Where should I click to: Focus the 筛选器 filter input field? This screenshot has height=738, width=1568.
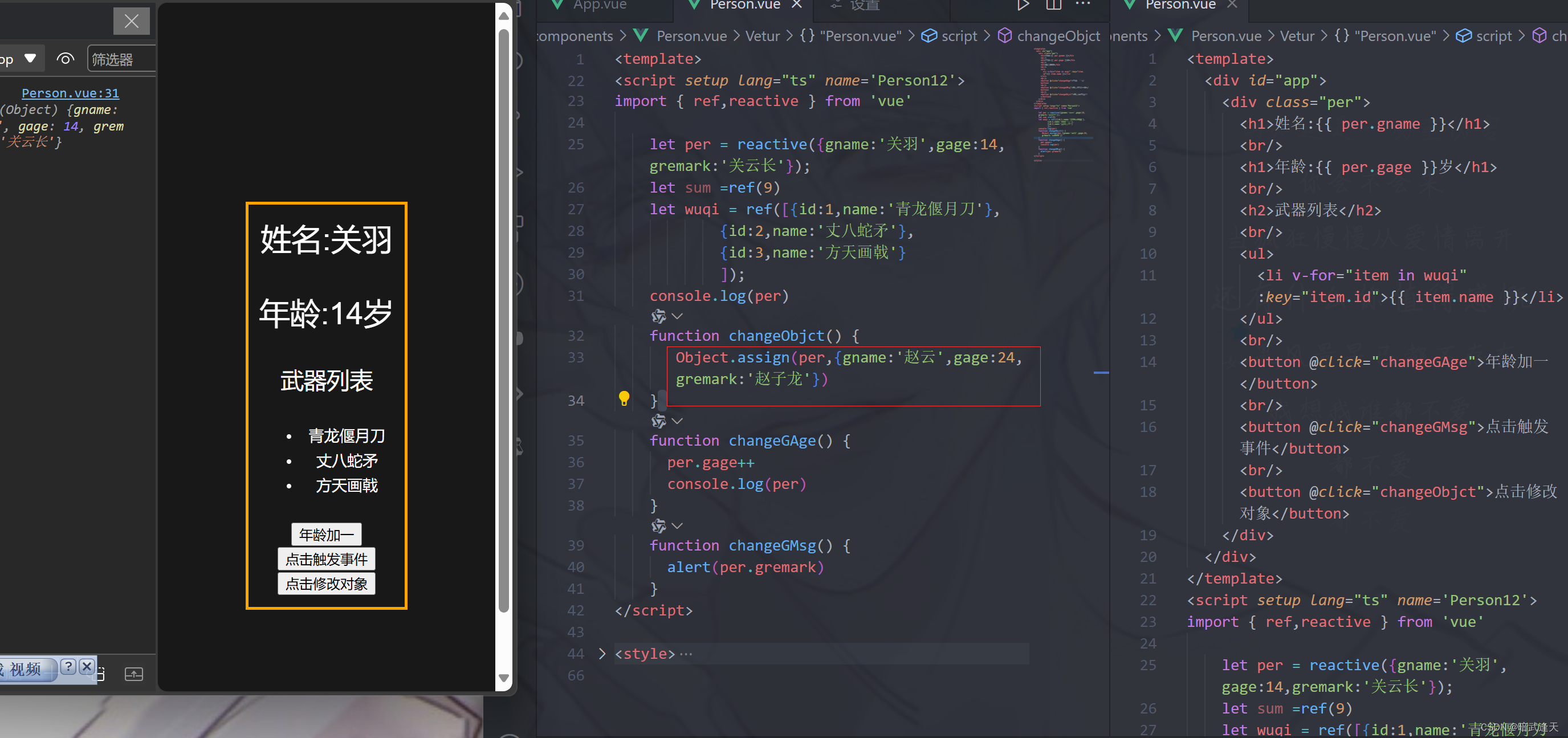click(x=122, y=59)
